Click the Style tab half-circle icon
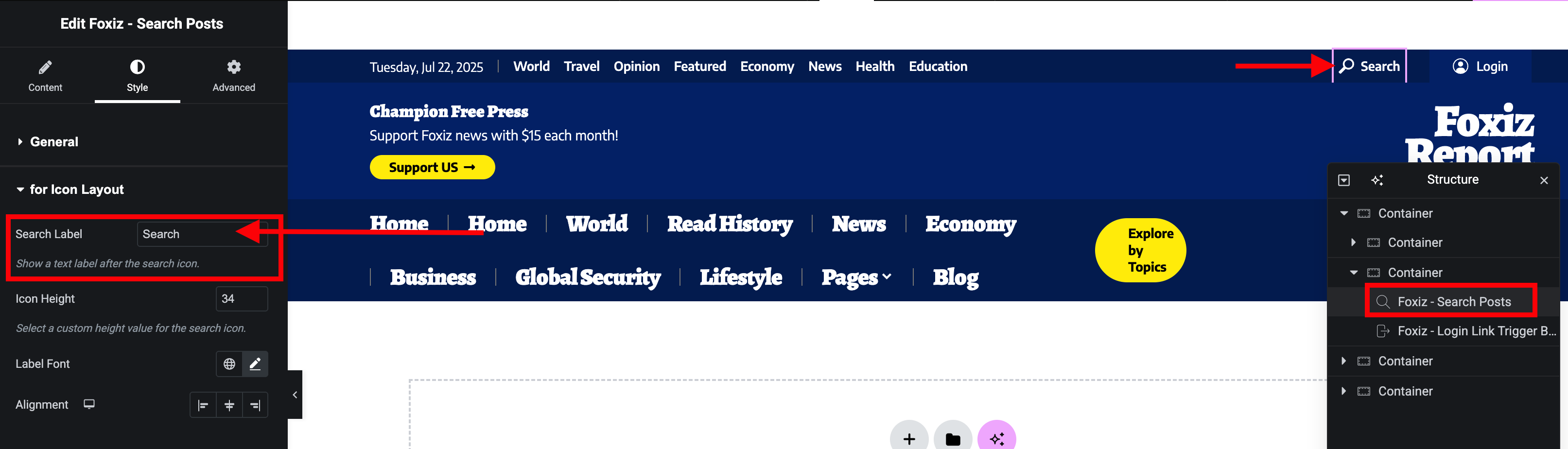This screenshot has height=449, width=1568. click(x=137, y=66)
